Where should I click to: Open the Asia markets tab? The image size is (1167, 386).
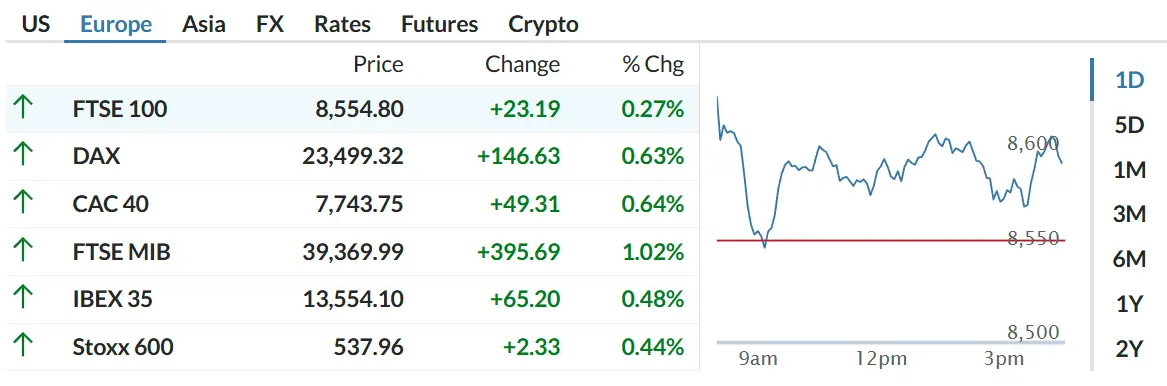(204, 24)
